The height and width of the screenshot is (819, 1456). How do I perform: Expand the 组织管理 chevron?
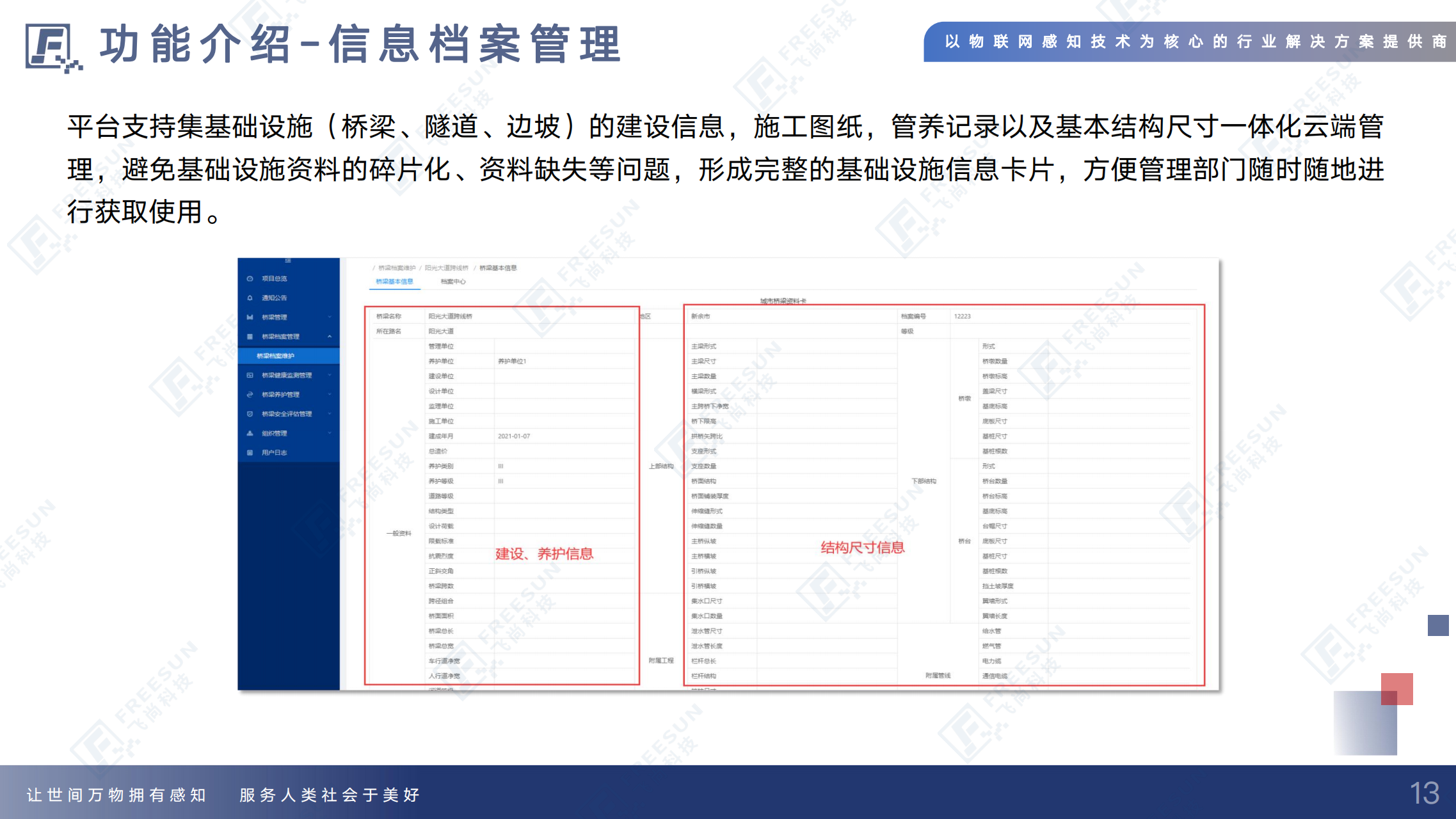(x=330, y=433)
